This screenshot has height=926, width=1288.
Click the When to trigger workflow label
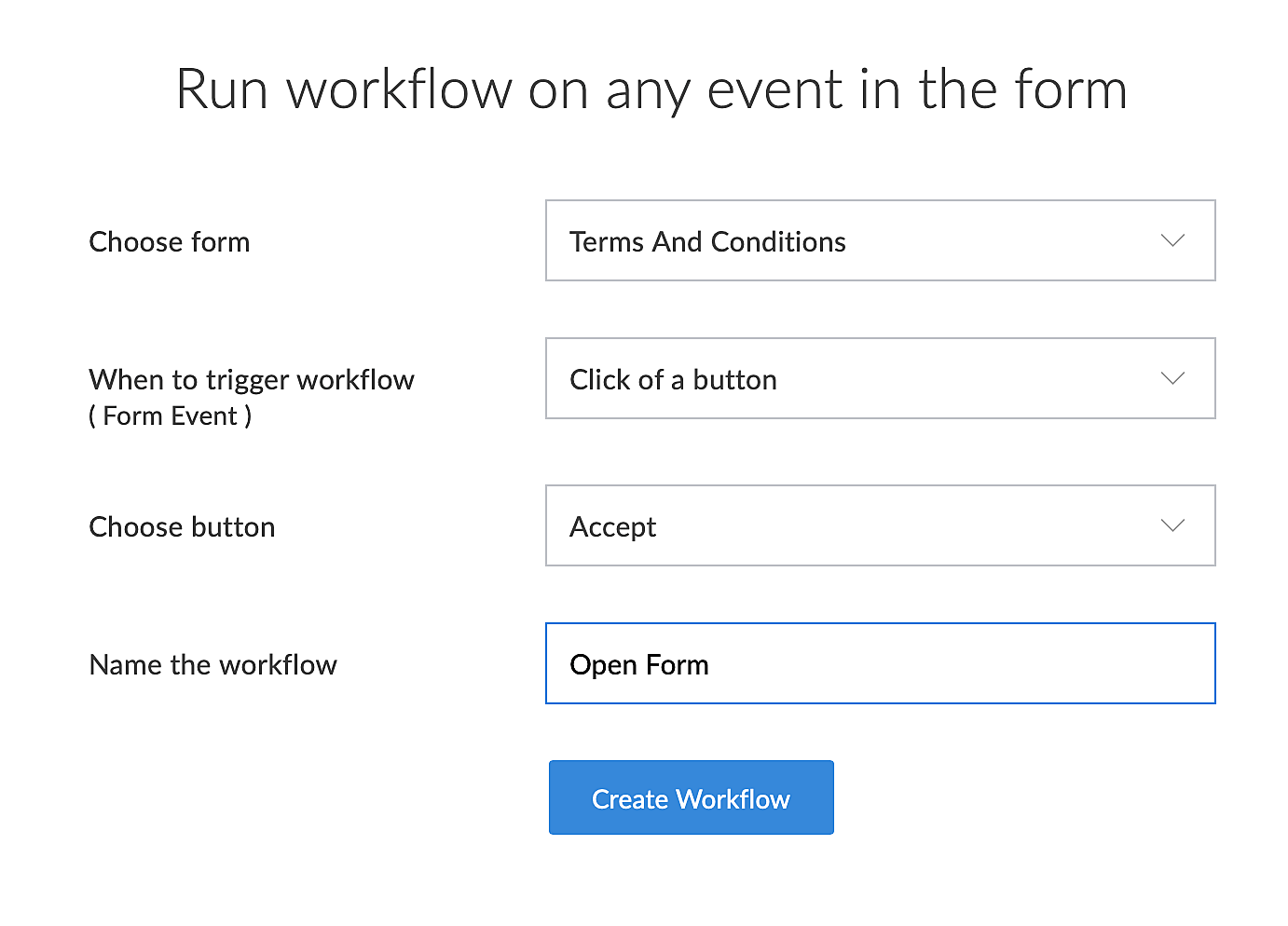252,380
